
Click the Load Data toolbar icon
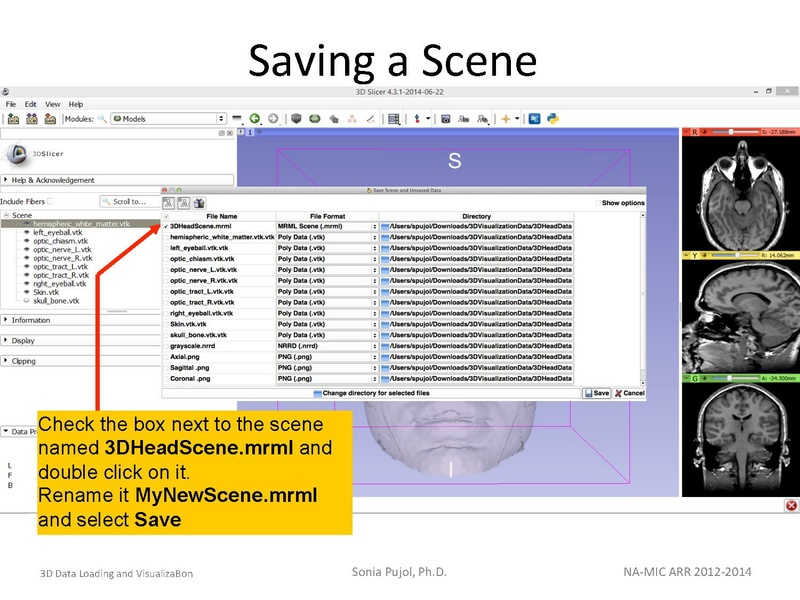point(13,119)
